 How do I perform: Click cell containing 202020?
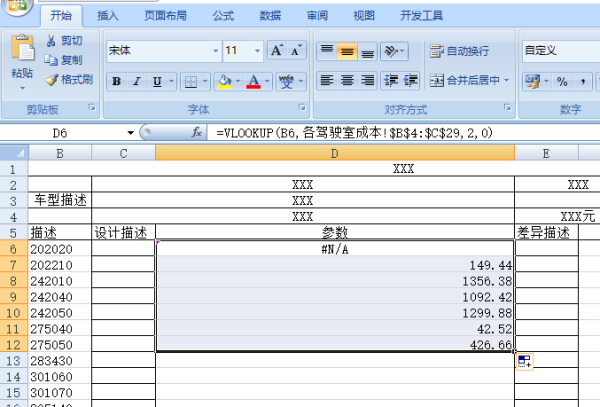click(x=60, y=249)
